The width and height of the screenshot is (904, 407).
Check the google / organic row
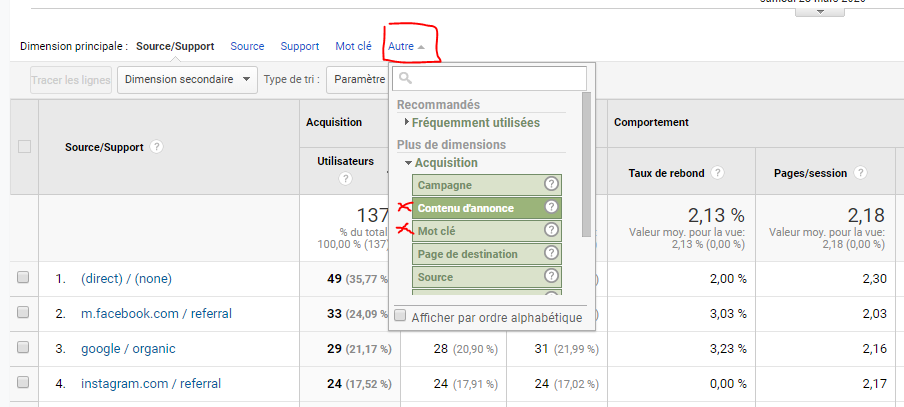23,348
